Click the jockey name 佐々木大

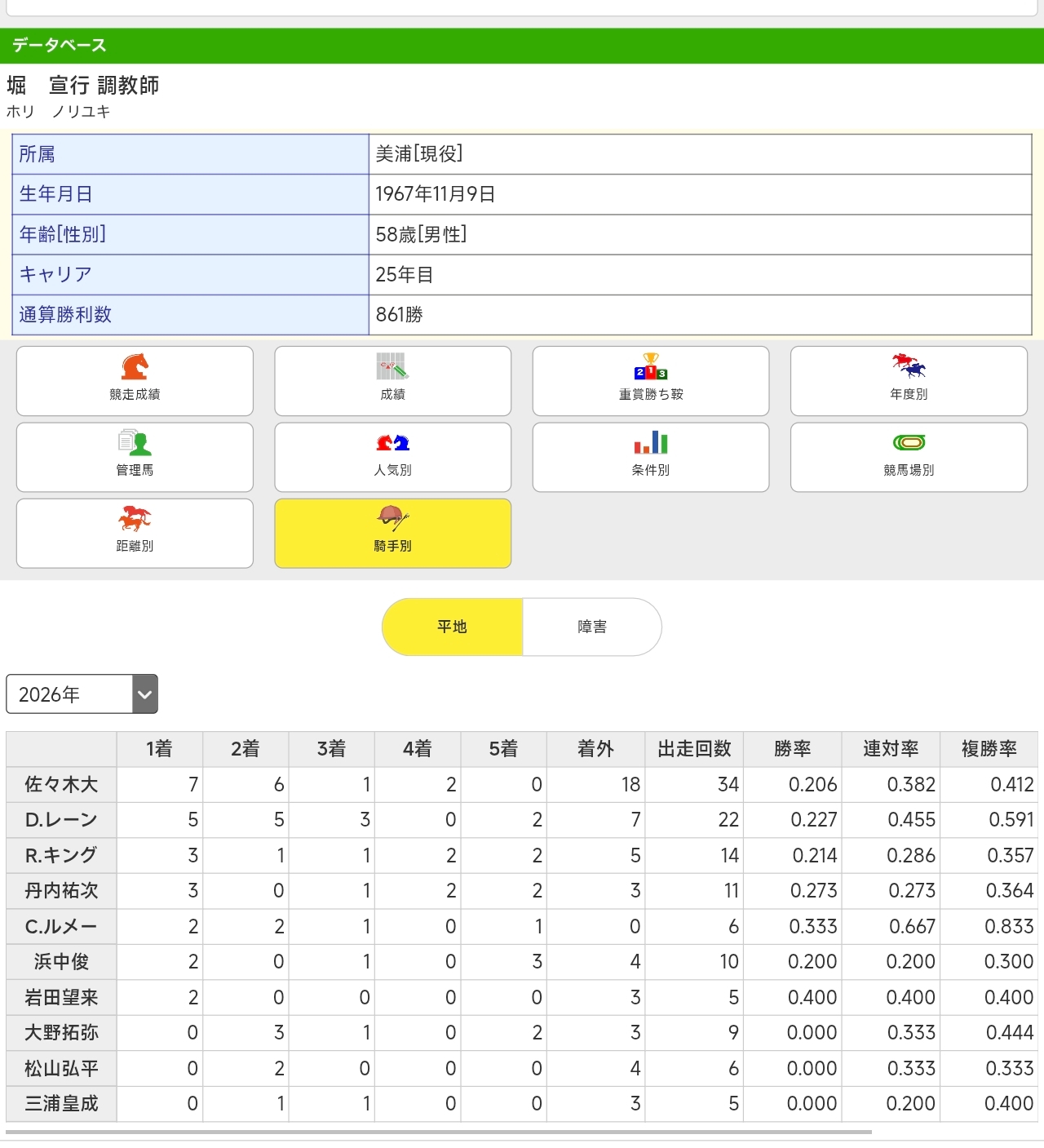pos(61,785)
